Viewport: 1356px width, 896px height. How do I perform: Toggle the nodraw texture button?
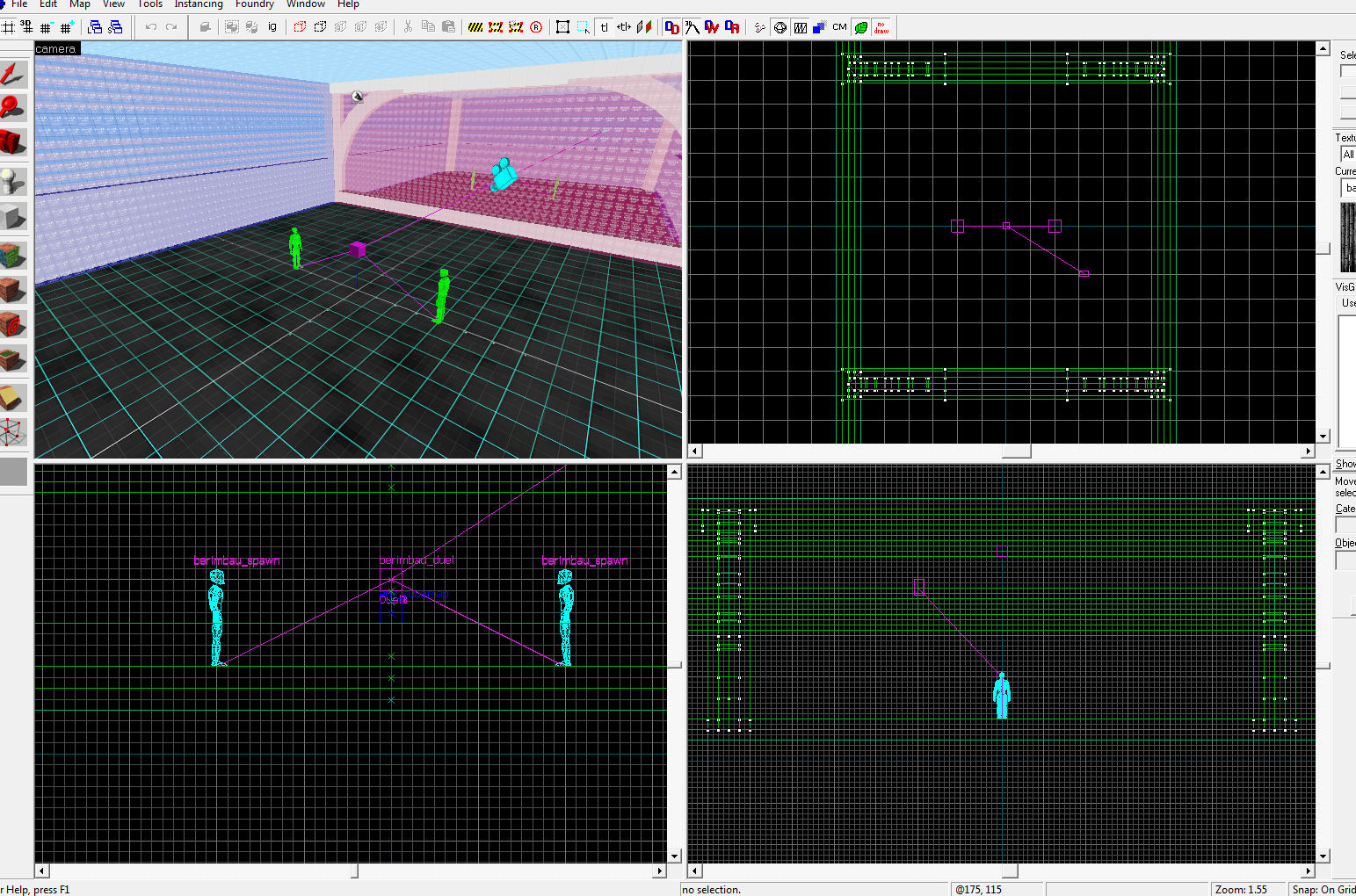click(881, 27)
